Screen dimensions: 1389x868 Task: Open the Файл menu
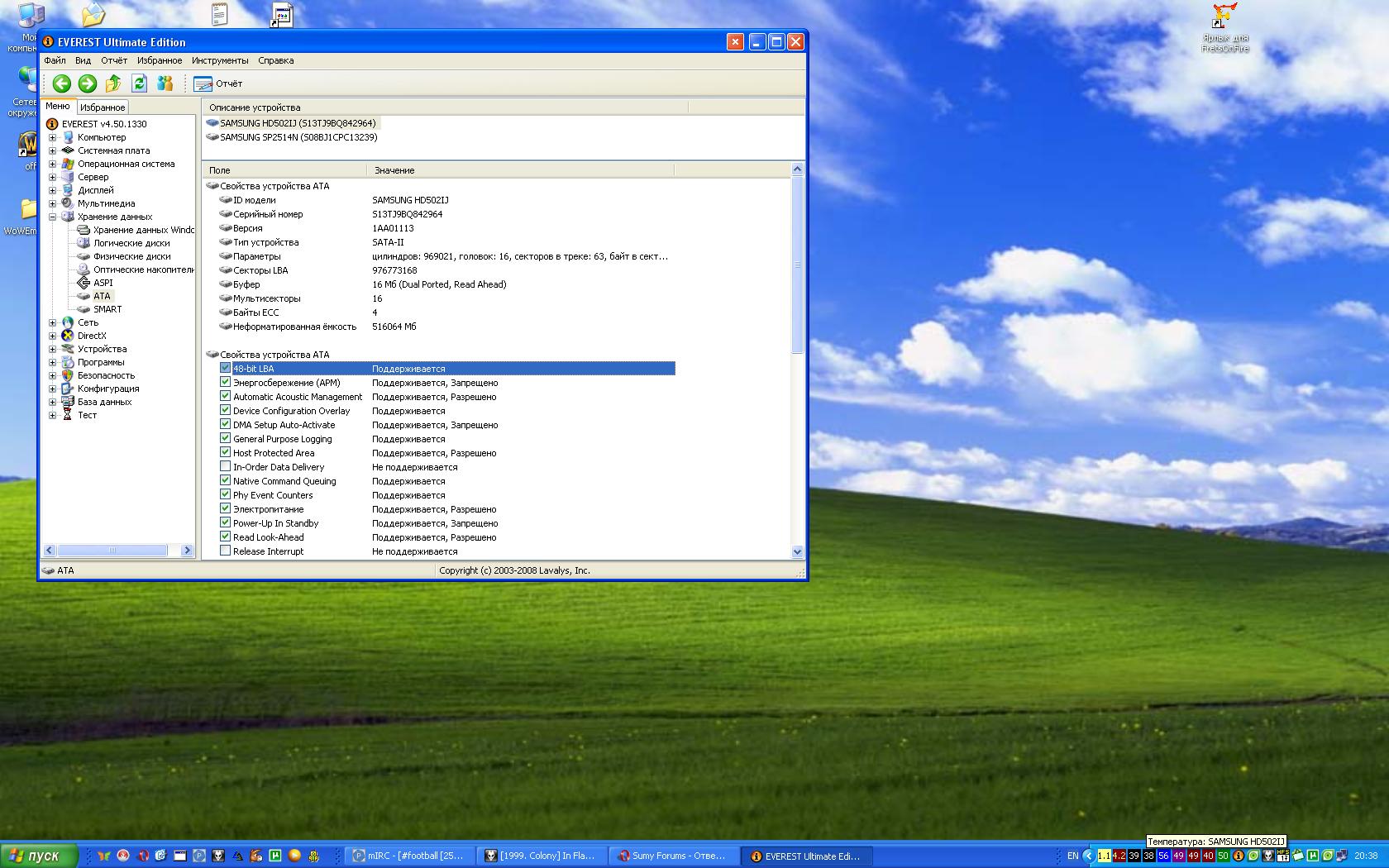55,60
